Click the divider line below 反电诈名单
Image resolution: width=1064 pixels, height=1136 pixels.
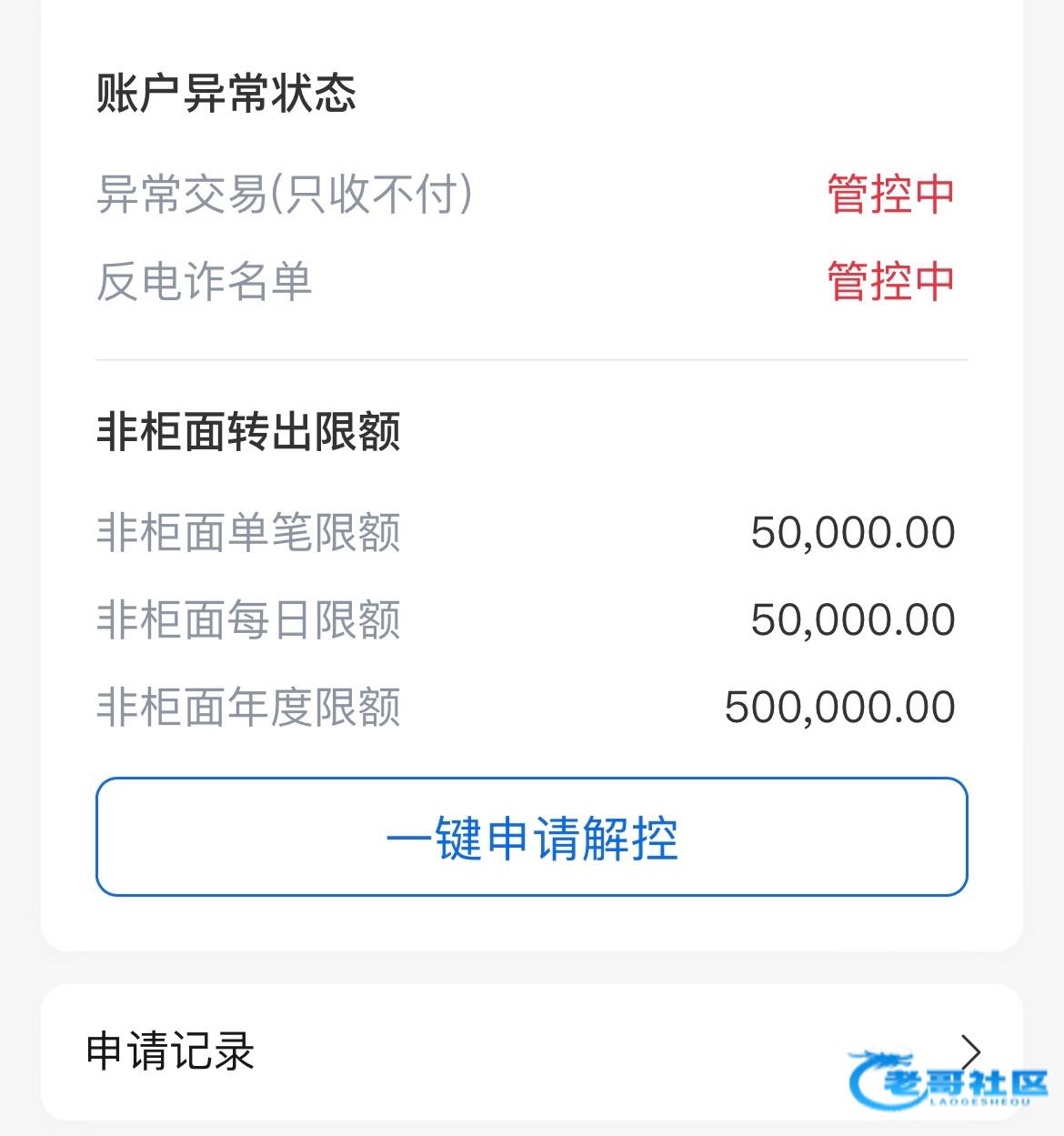pos(531,360)
